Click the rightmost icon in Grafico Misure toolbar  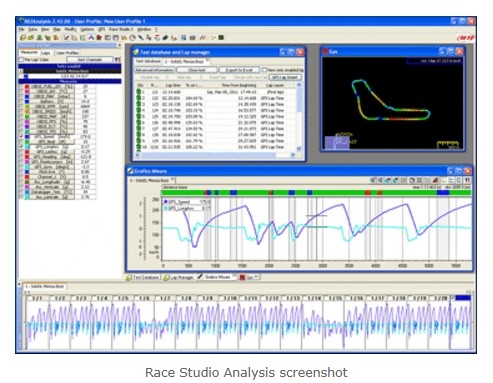(x=468, y=180)
